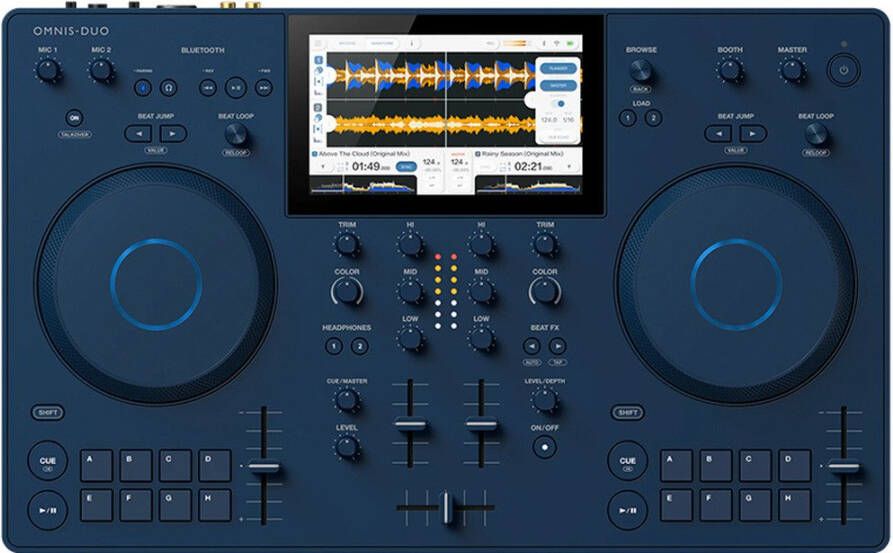Click the left channel Trim knob
893x553 pixels.
[346, 245]
